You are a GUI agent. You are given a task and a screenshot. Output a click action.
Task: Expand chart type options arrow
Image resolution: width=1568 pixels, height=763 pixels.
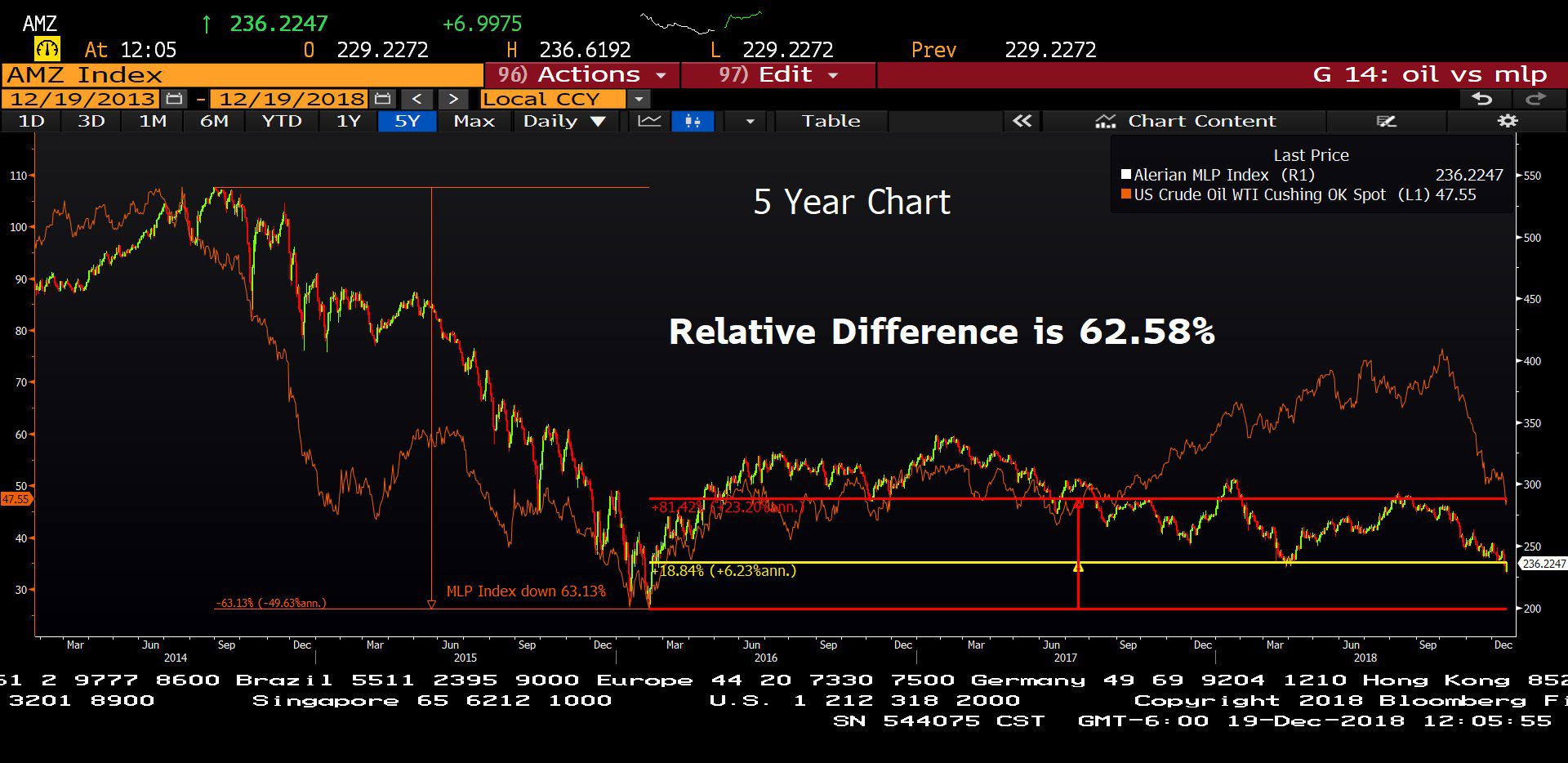750,121
